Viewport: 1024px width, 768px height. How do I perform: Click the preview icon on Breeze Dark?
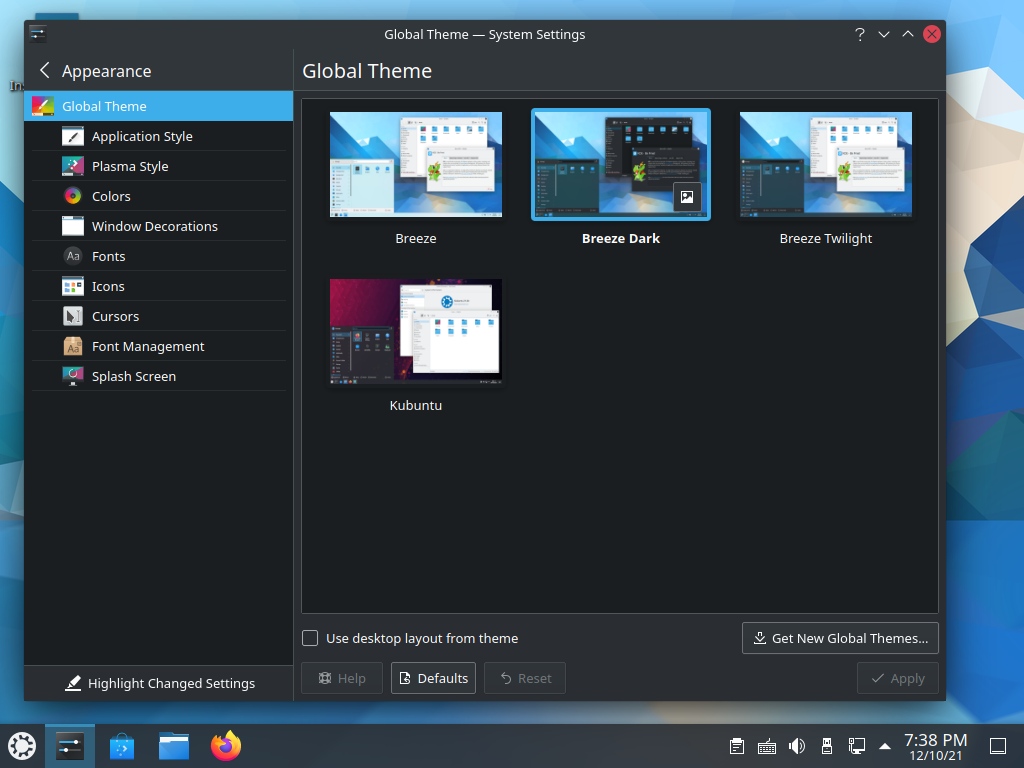click(x=687, y=197)
